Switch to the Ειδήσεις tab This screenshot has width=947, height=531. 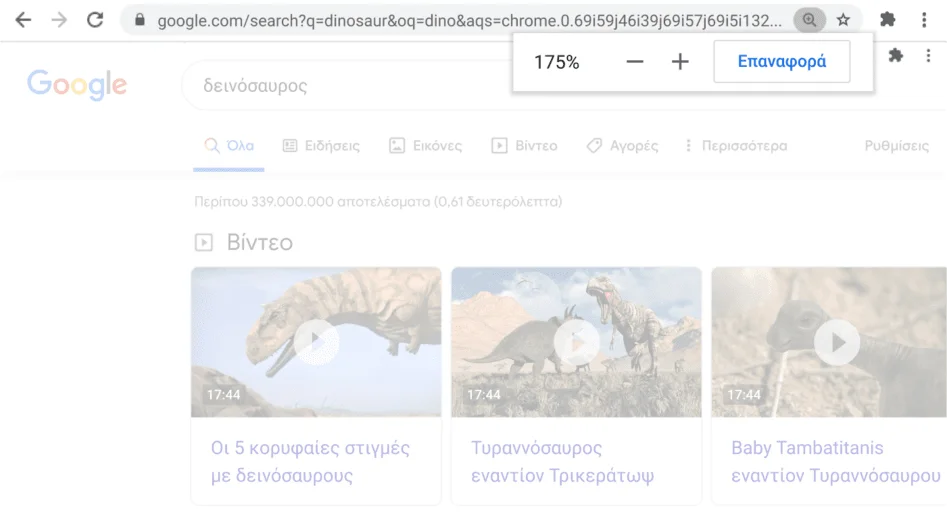(x=321, y=146)
